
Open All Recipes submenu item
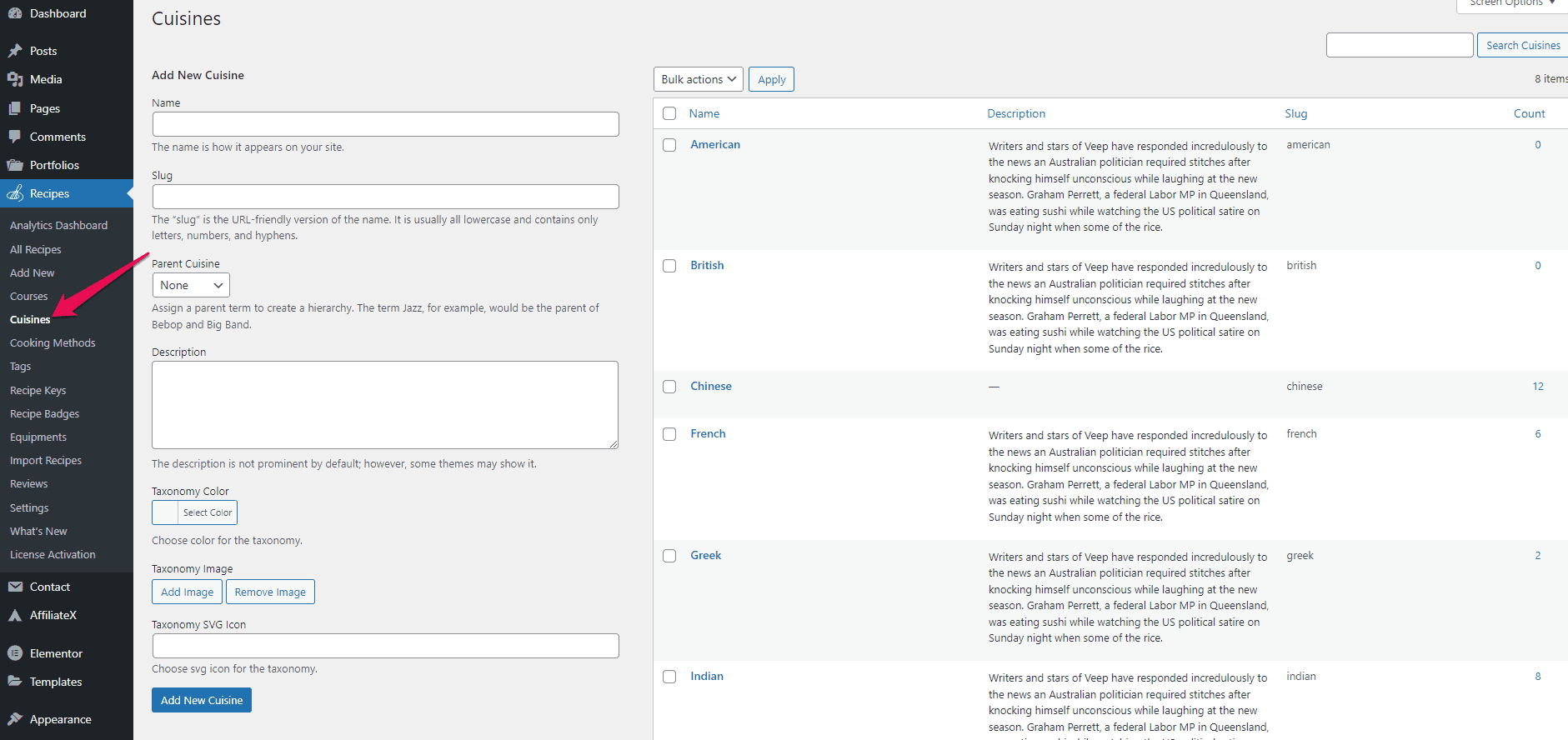point(36,249)
